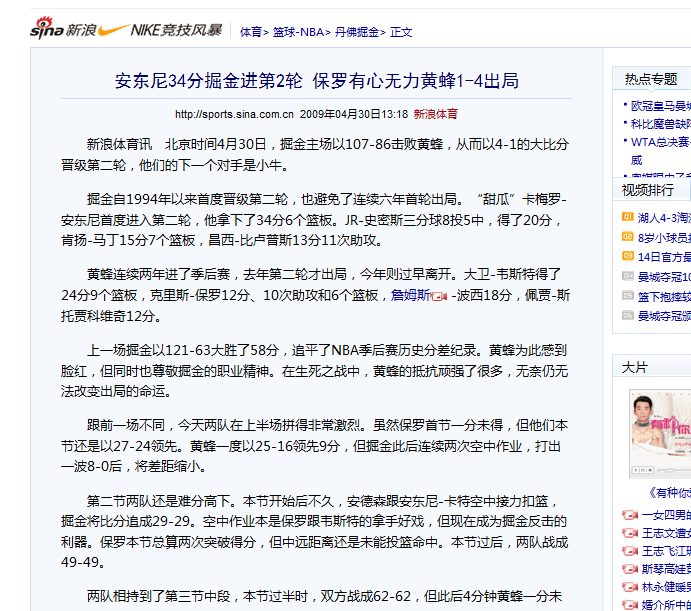This screenshot has width=691, height=611.
Task: Open the 丹佛掘金 breadcrumb link
Action: pos(357,32)
